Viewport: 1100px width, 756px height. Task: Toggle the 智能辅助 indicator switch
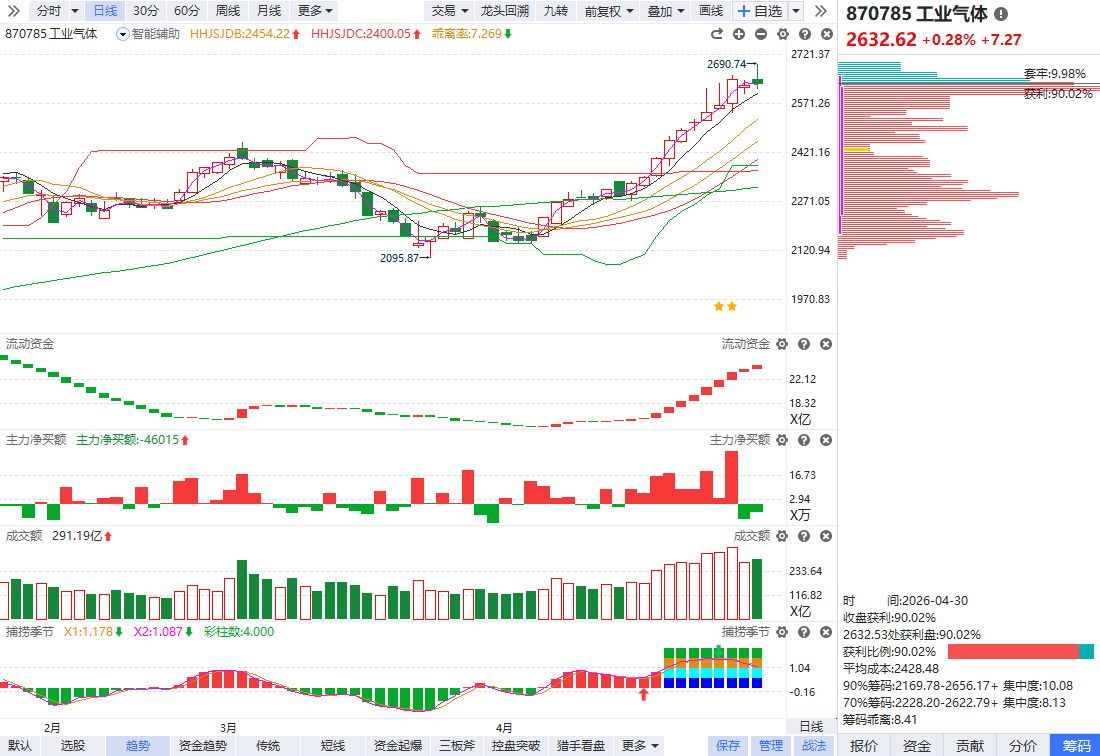(123, 34)
